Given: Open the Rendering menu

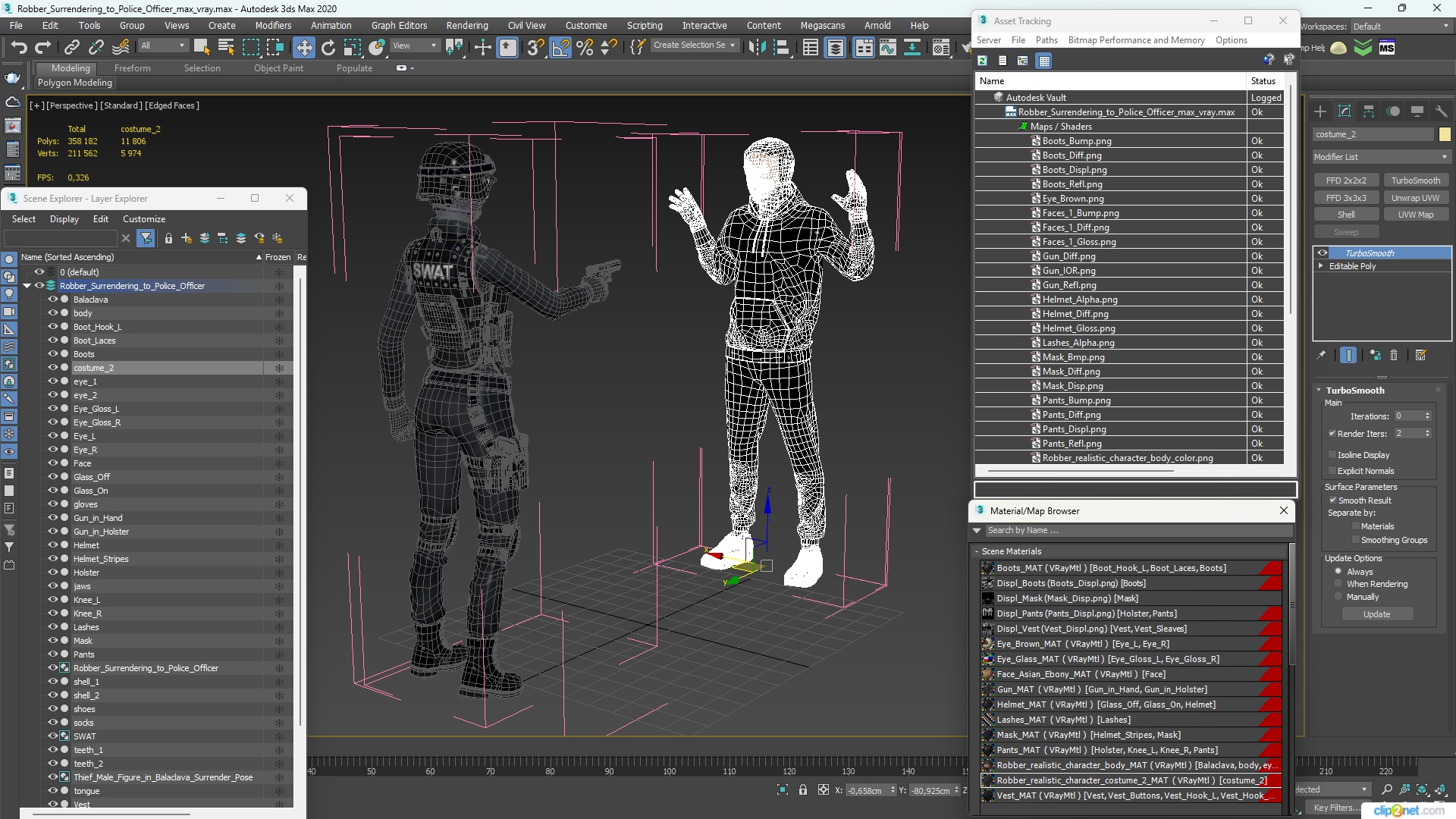Looking at the screenshot, I should (x=466, y=25).
